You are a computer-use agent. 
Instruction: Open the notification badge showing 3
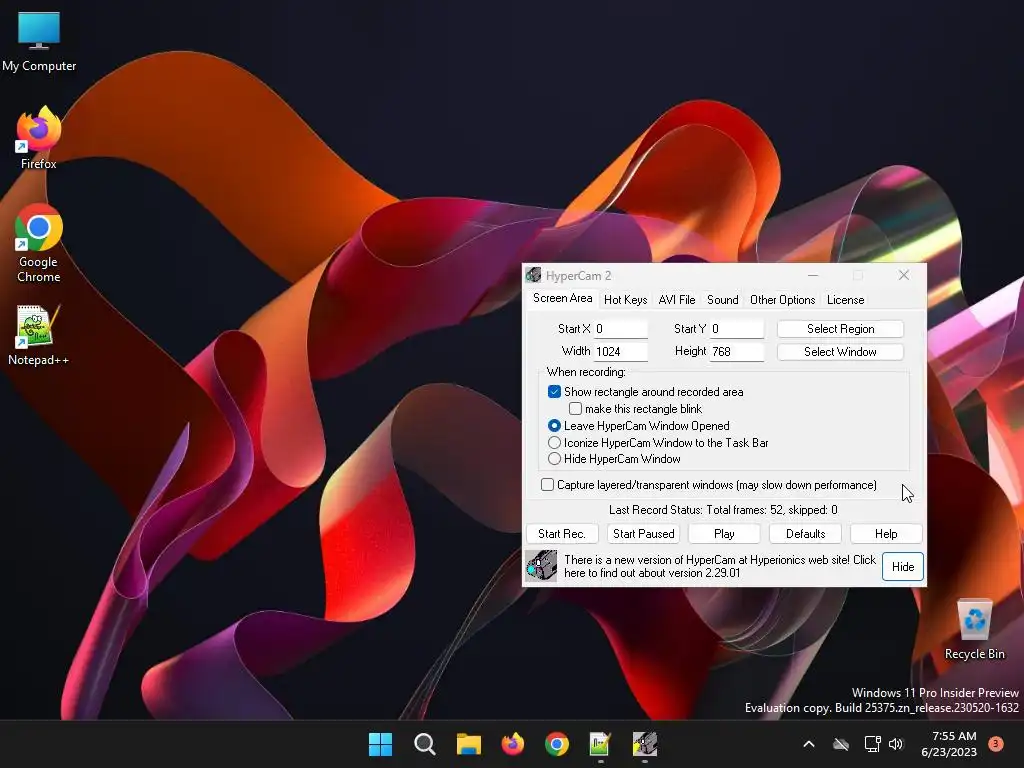click(x=996, y=743)
